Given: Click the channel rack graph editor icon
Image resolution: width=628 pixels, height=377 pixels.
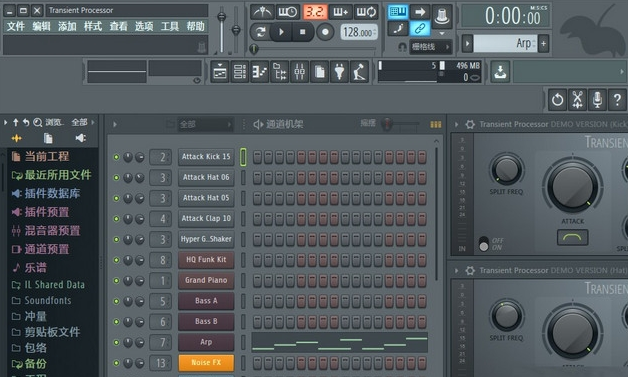Looking at the screenshot, I should pos(435,125).
